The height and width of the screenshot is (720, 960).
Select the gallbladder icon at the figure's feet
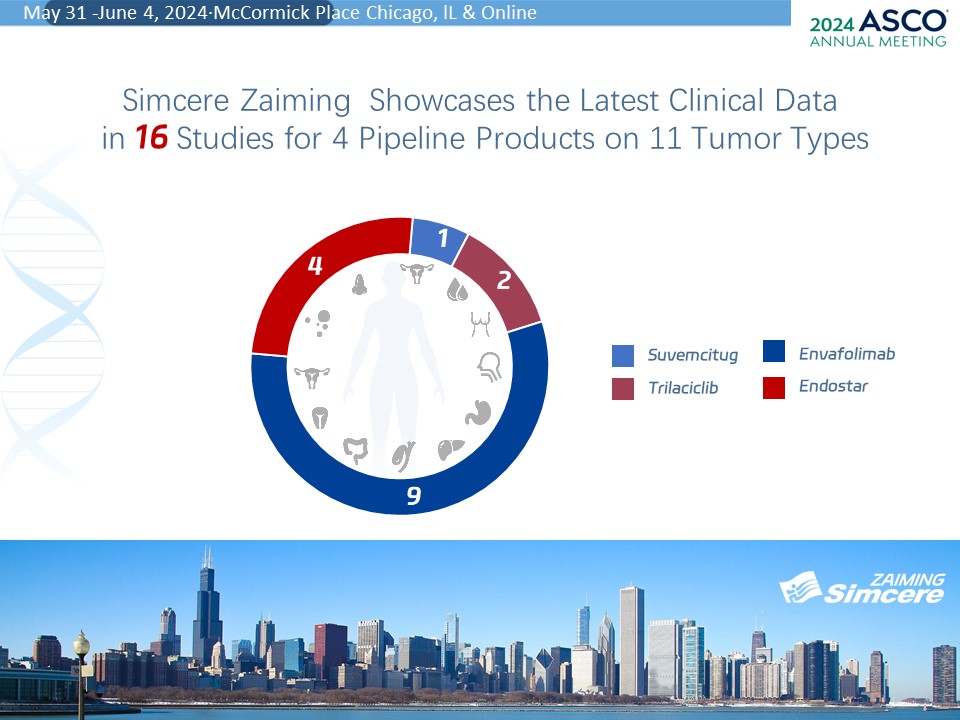[x=403, y=456]
